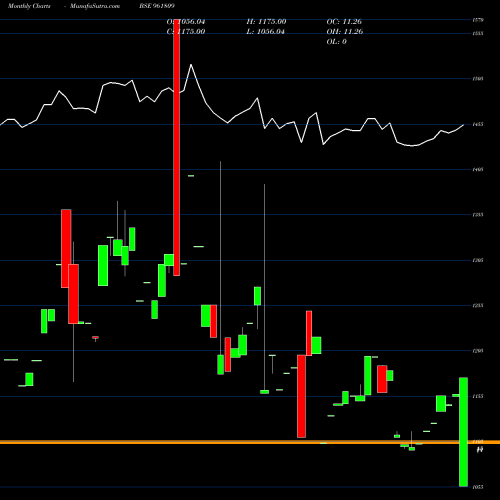Click the high value 'H: 1175.00'
The height and width of the screenshot is (500, 500).
click(x=266, y=22)
